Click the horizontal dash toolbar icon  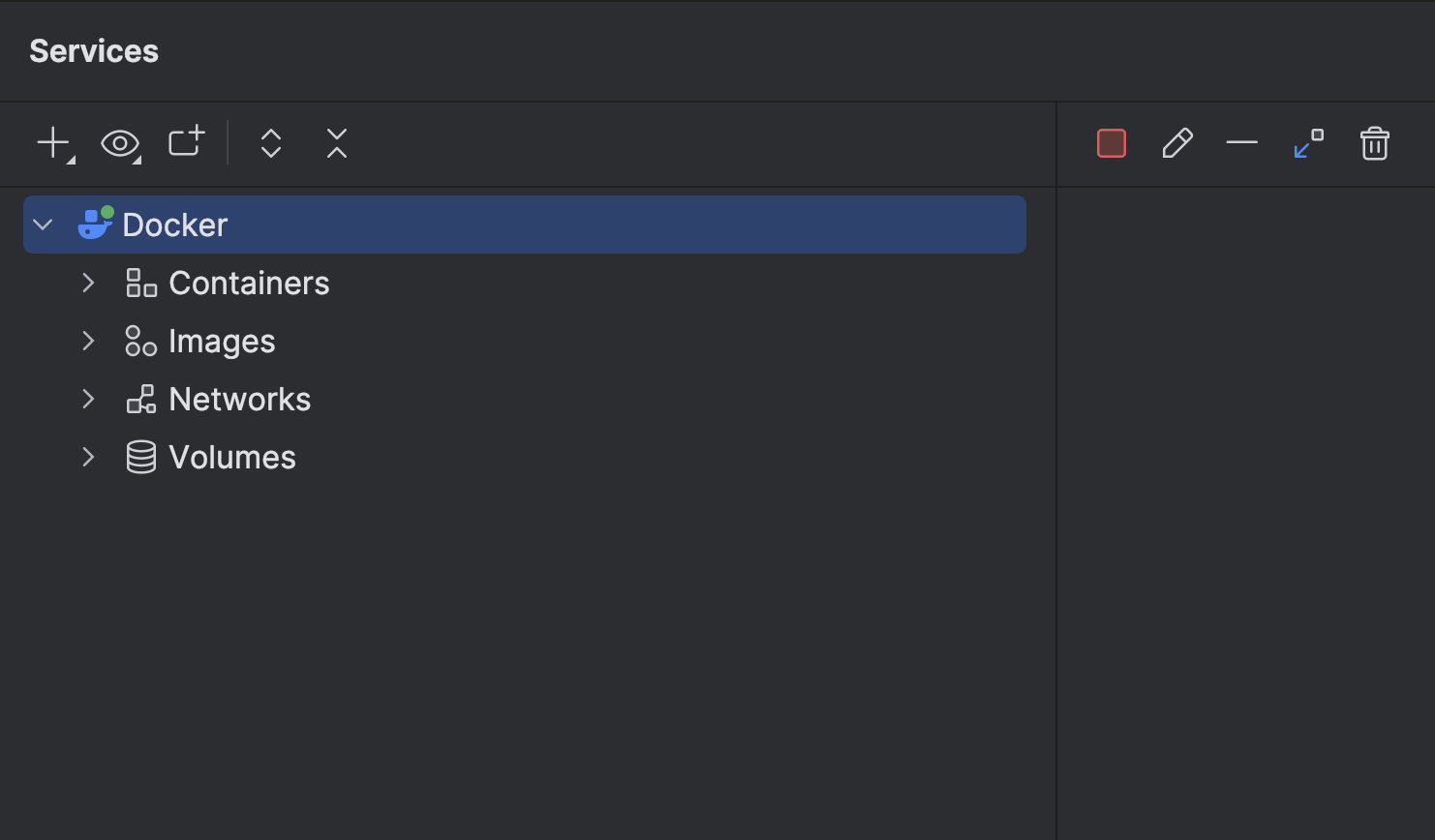tap(1241, 143)
